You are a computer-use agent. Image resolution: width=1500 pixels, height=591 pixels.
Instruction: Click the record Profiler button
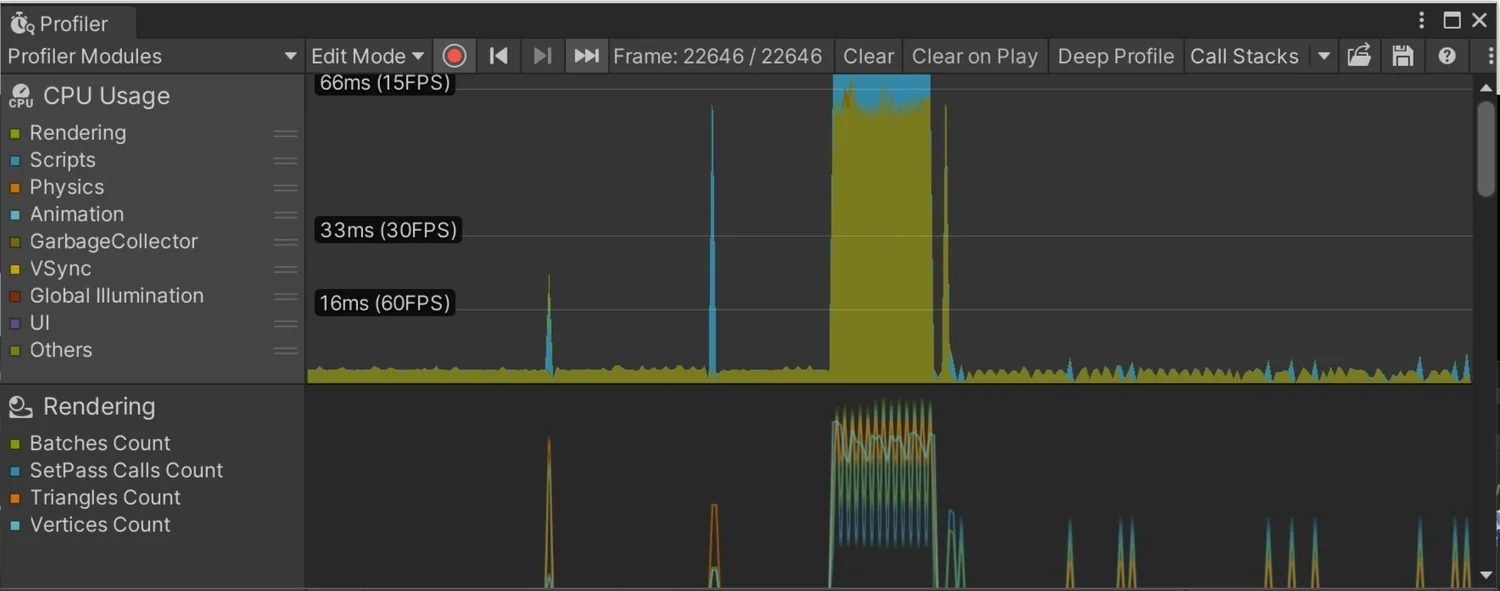click(x=455, y=56)
